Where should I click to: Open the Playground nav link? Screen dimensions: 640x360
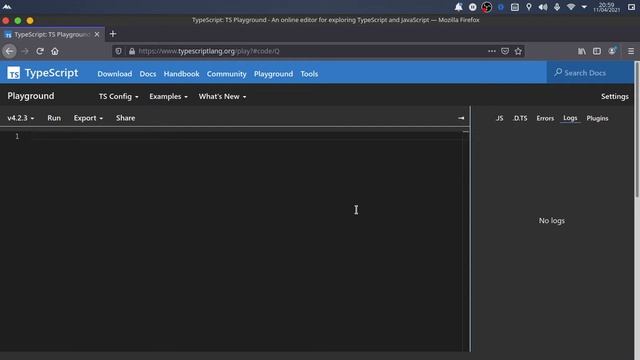click(273, 74)
